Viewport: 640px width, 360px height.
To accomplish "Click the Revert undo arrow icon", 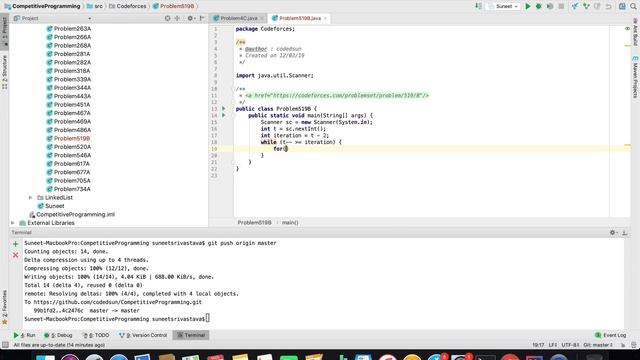I will coord(608,6).
